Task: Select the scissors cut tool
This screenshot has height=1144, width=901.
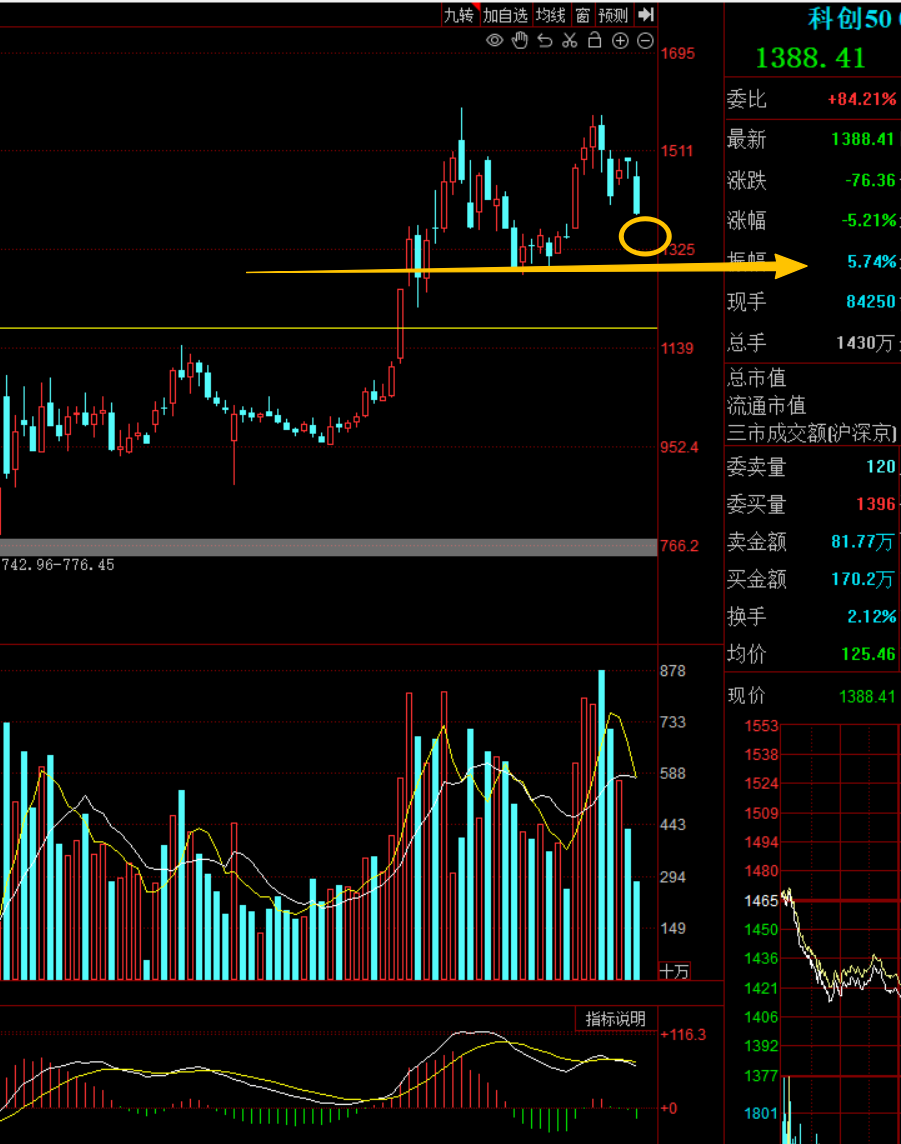Action: pos(570,41)
